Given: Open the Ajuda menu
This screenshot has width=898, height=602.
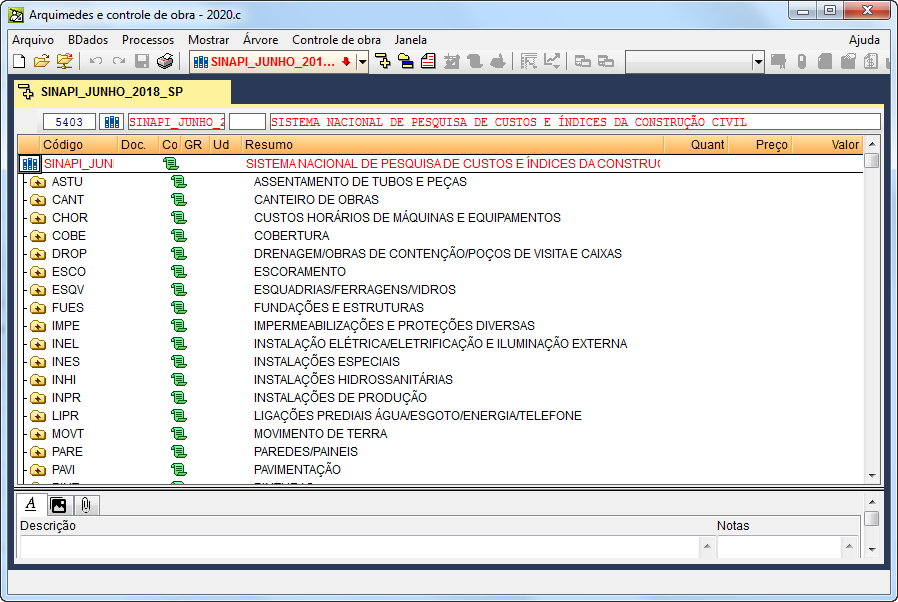Looking at the screenshot, I should pyautogui.click(x=864, y=40).
